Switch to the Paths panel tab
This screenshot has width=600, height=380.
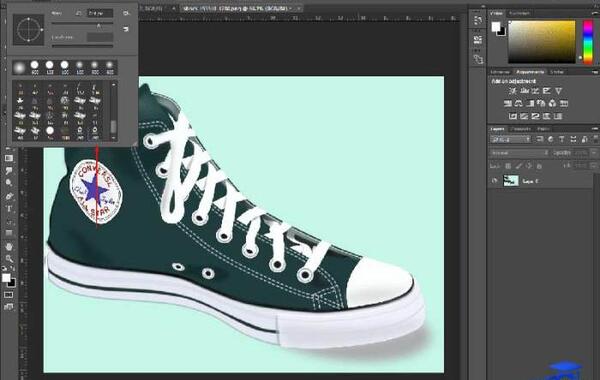click(543, 129)
